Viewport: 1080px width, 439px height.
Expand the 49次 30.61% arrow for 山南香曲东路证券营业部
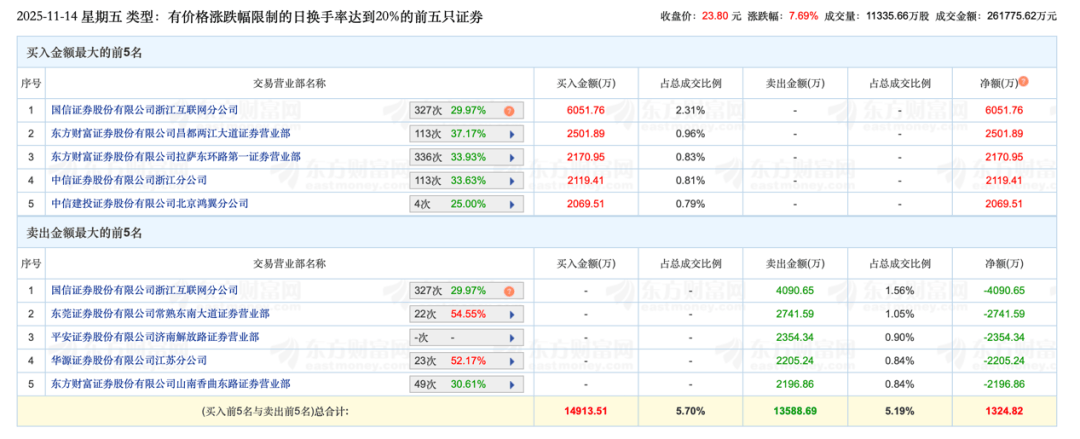tap(512, 385)
